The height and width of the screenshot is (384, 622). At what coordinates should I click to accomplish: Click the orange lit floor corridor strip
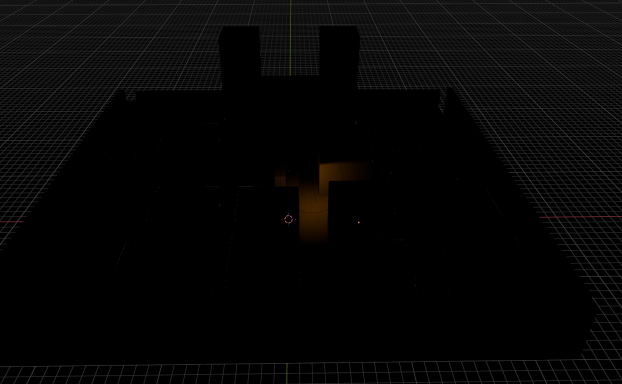click(x=313, y=210)
